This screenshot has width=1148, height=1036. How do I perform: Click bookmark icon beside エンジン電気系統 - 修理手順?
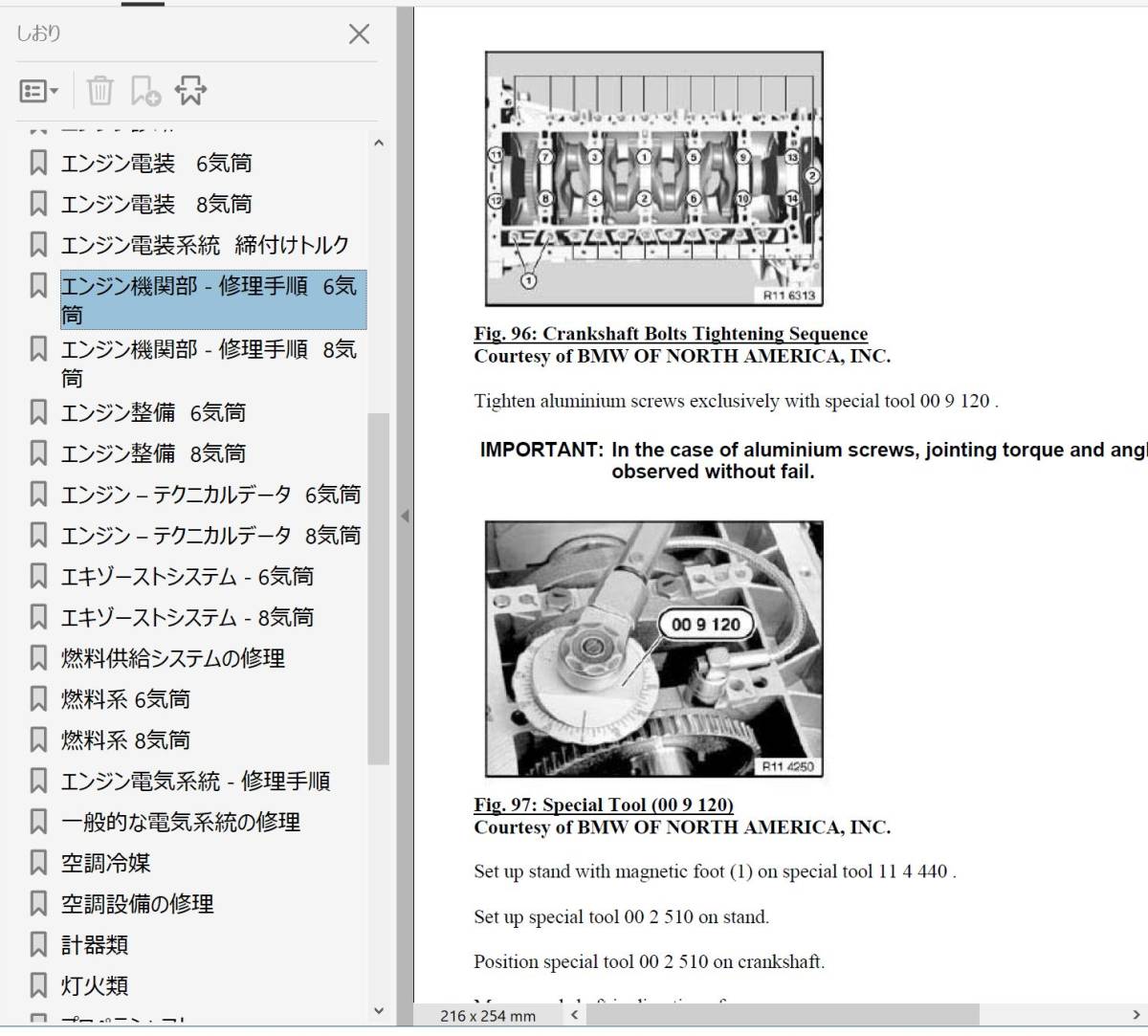pyautogui.click(x=38, y=782)
